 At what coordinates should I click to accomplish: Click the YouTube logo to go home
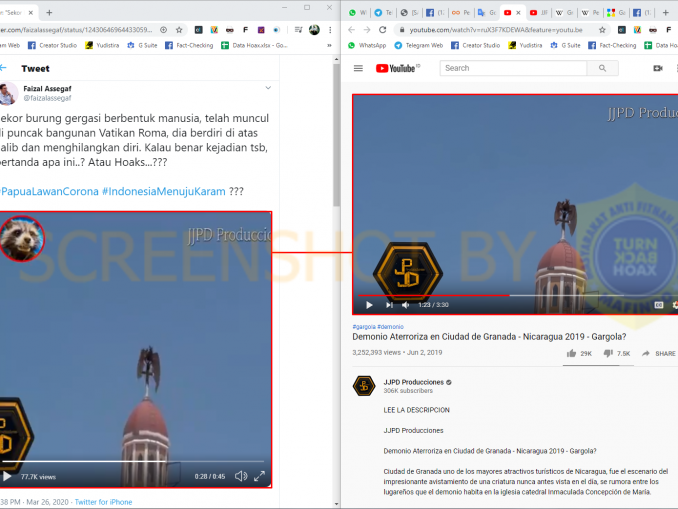tap(397, 68)
